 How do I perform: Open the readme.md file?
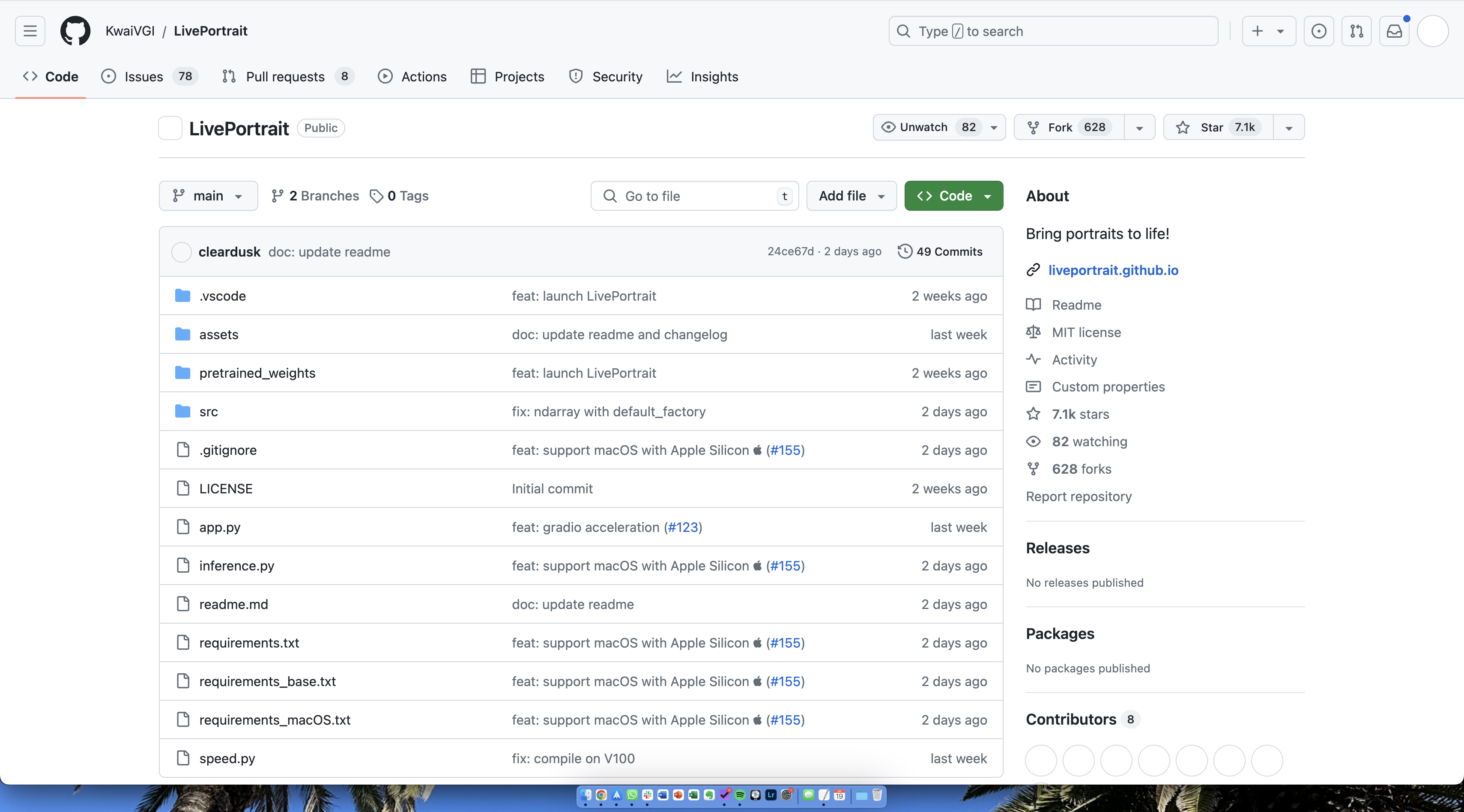click(233, 605)
